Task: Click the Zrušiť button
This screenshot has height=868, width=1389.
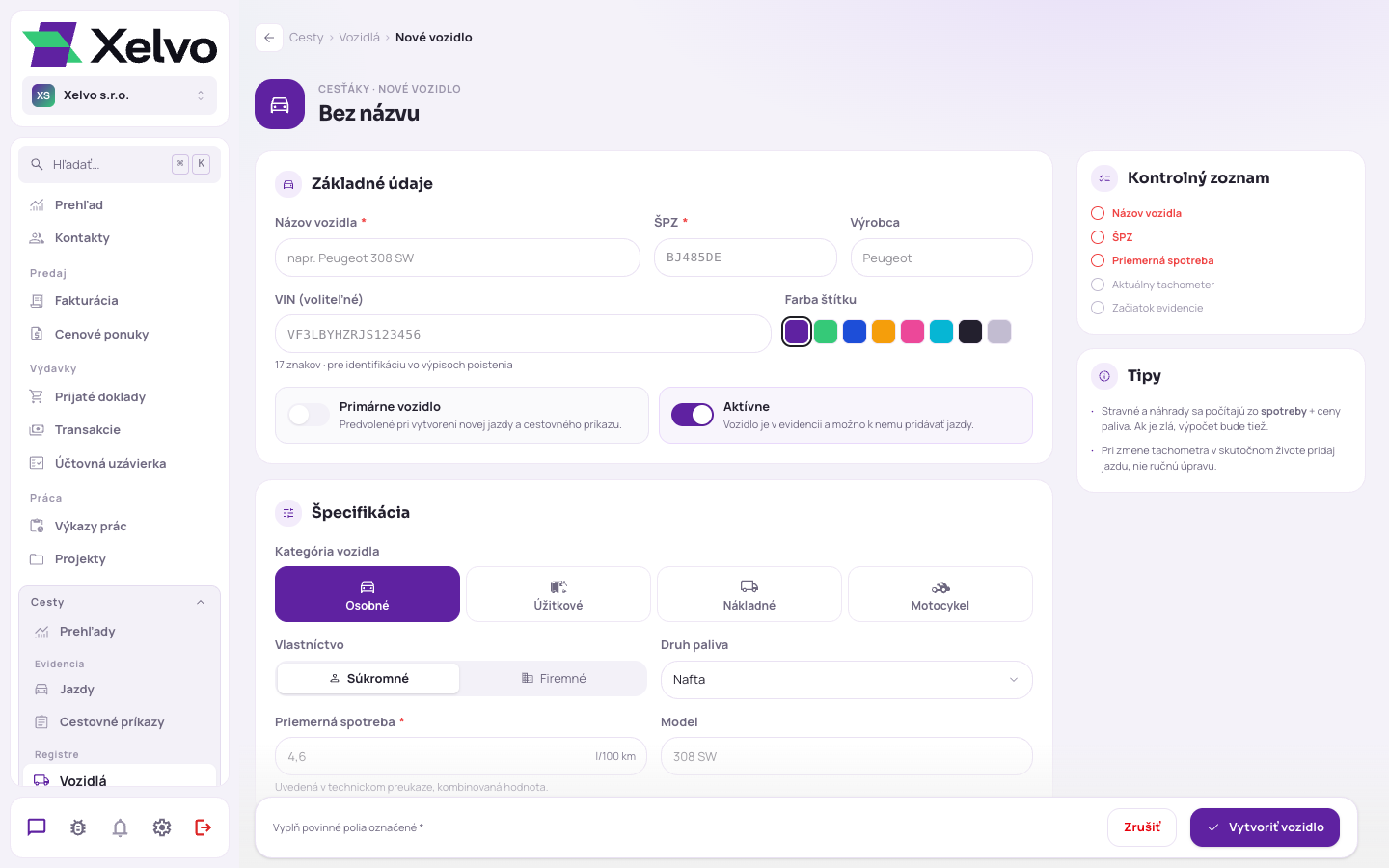Action: [x=1142, y=827]
